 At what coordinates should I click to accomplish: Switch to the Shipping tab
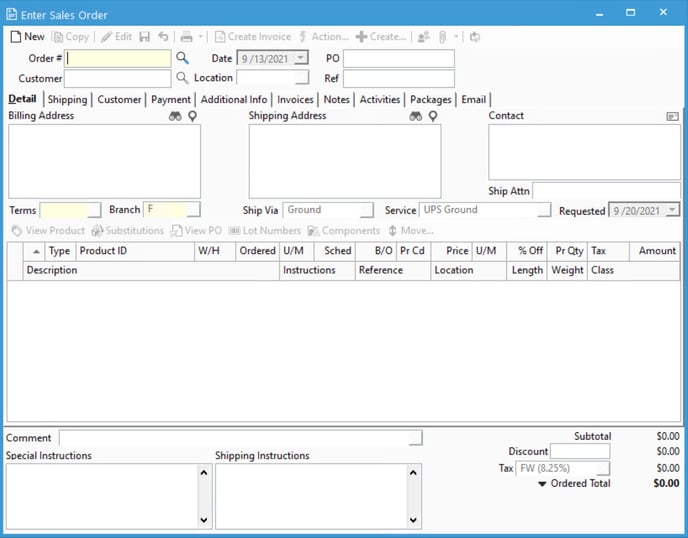coord(68,100)
